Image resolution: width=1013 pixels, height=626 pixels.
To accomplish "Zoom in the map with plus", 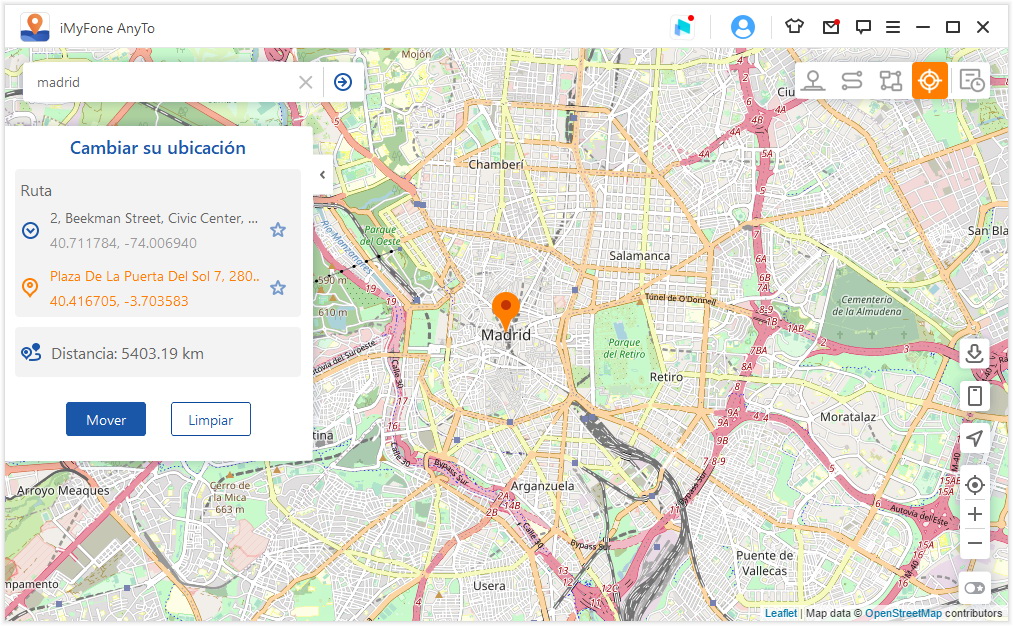I will 975,515.
